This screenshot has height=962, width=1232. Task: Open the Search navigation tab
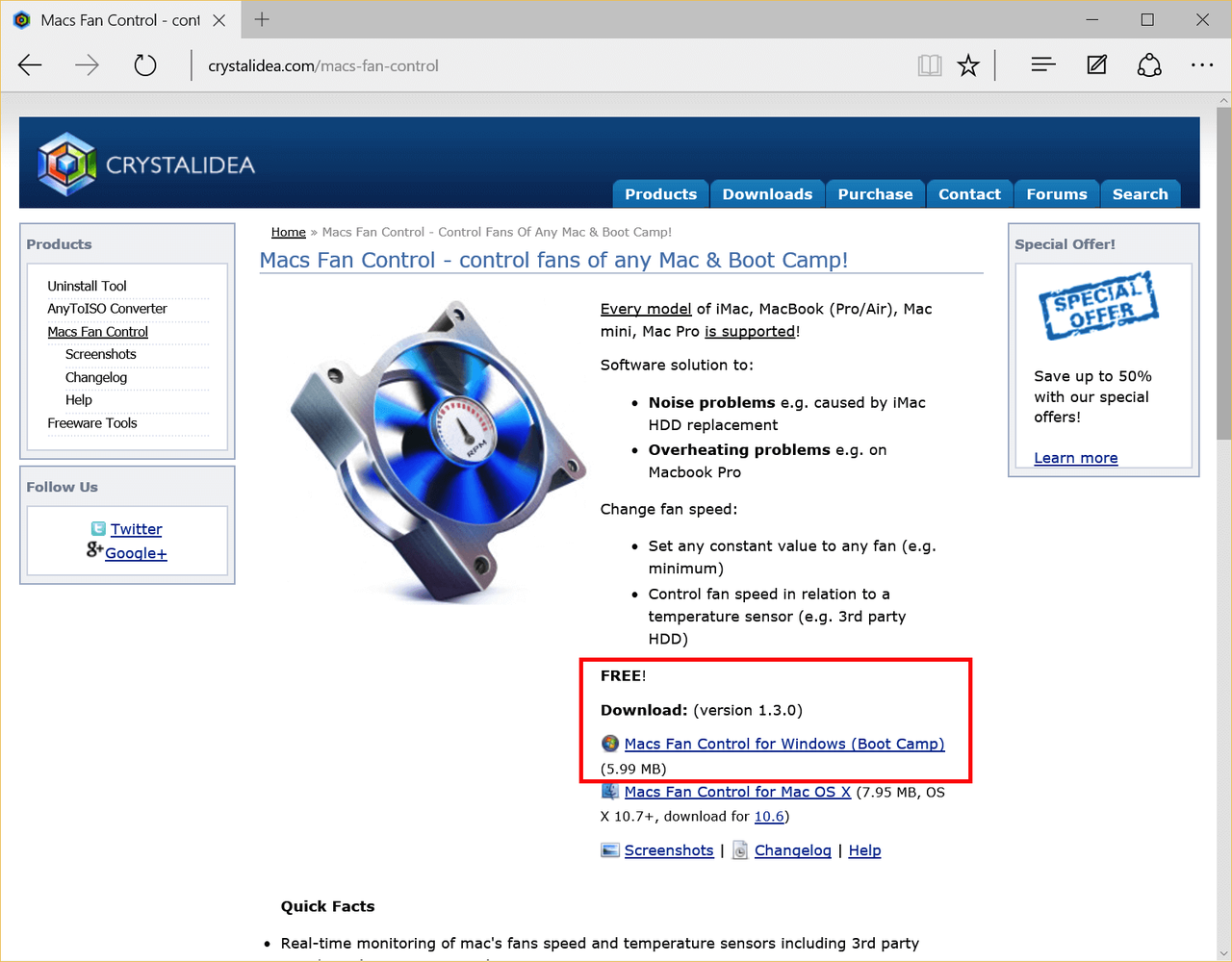coord(1141,194)
